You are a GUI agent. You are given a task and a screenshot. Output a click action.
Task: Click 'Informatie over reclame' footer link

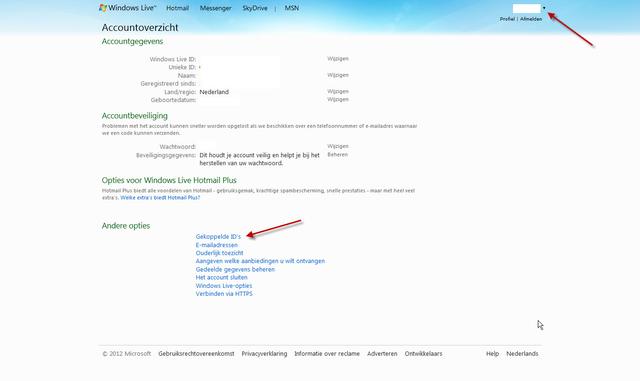point(327,354)
